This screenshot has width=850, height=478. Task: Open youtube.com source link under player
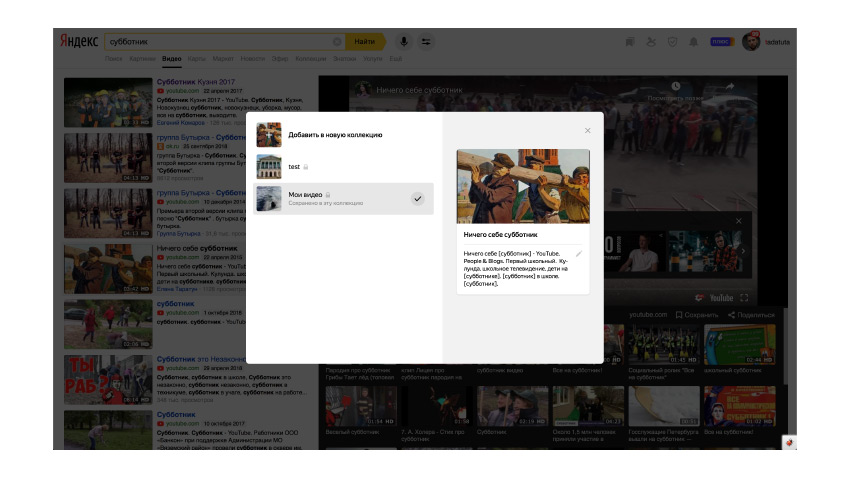click(x=648, y=315)
